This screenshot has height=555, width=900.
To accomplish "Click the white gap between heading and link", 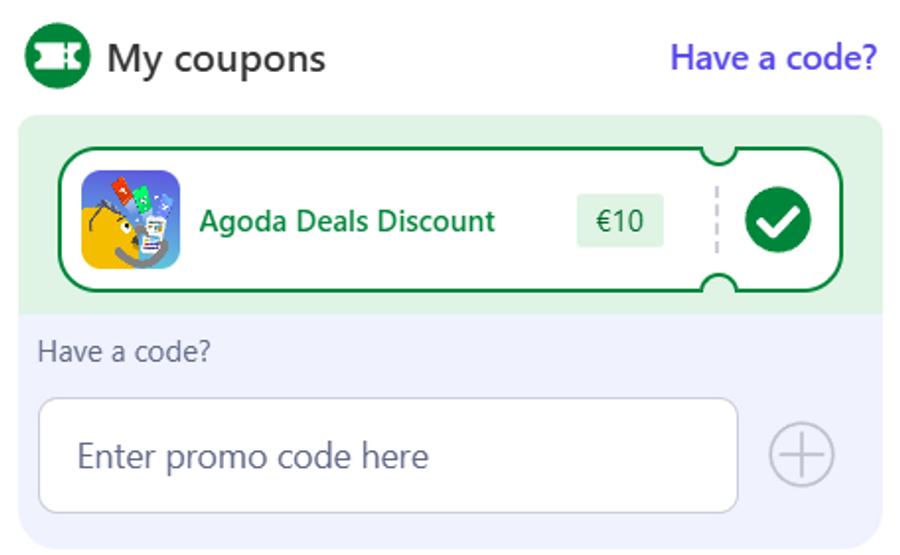I will pyautogui.click(x=500, y=58).
